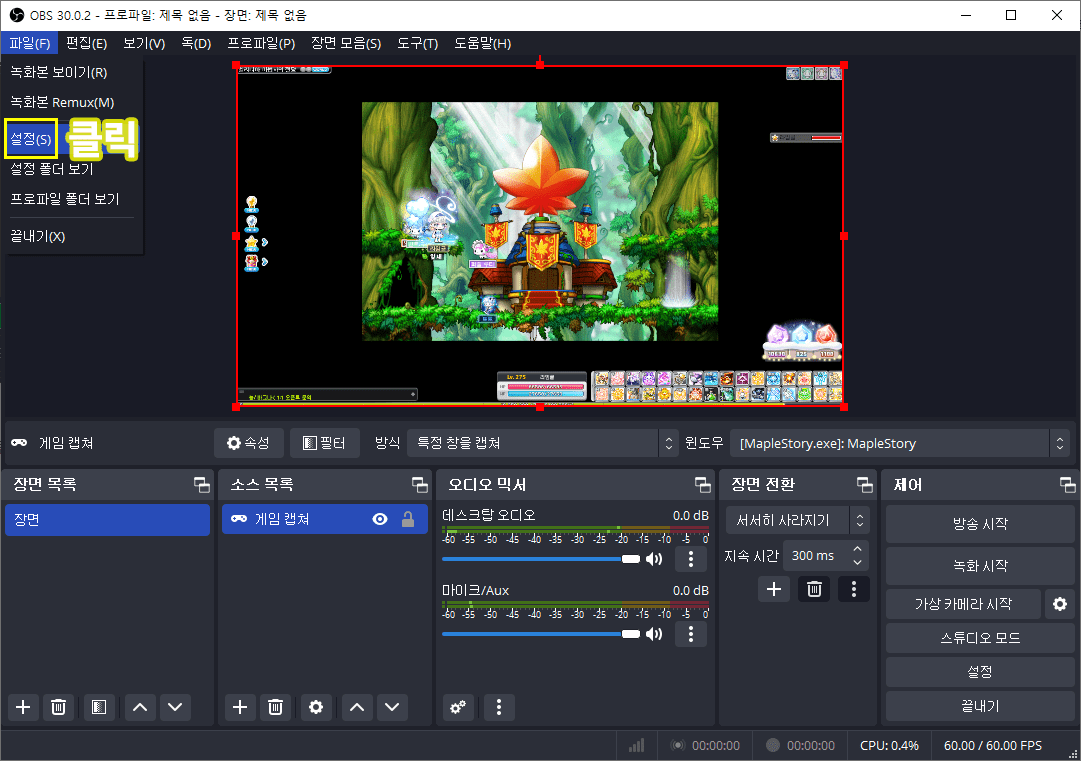
Task: Open the 파일(F) menu
Action: click(30, 43)
